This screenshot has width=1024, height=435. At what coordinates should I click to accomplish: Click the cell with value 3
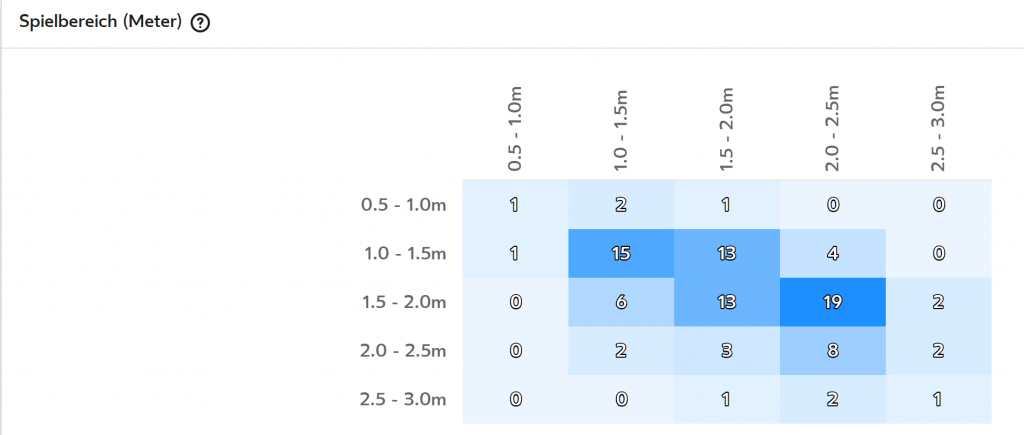(x=727, y=351)
